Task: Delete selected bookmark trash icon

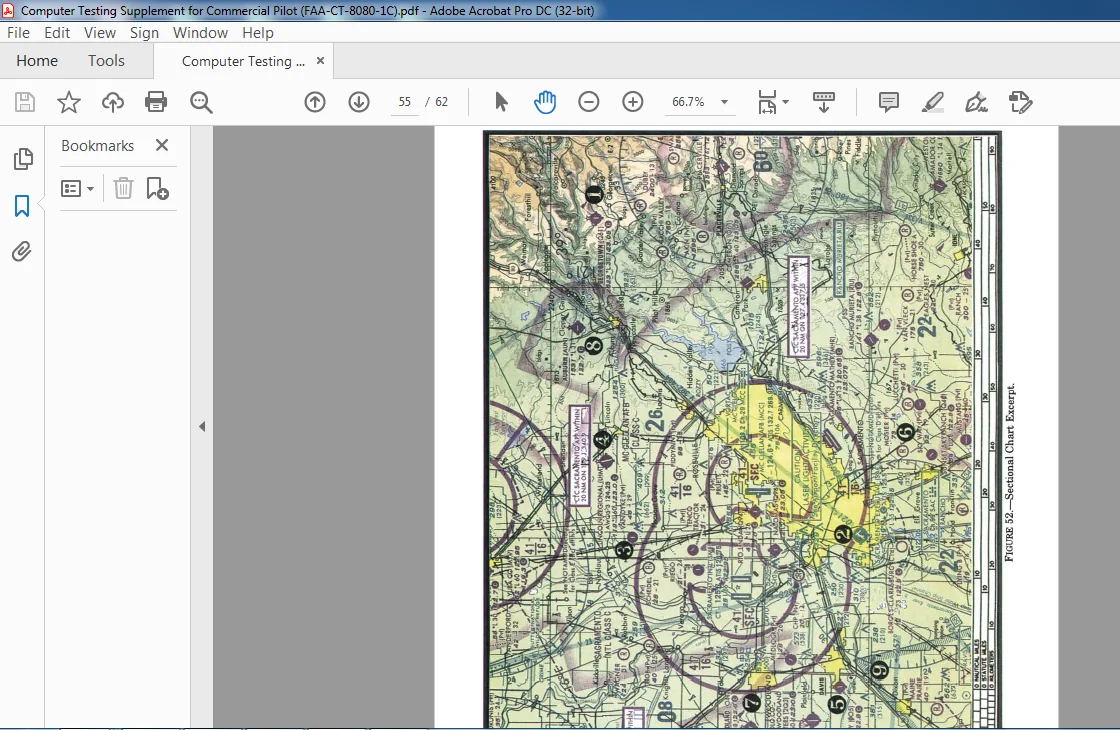Action: tap(123, 188)
